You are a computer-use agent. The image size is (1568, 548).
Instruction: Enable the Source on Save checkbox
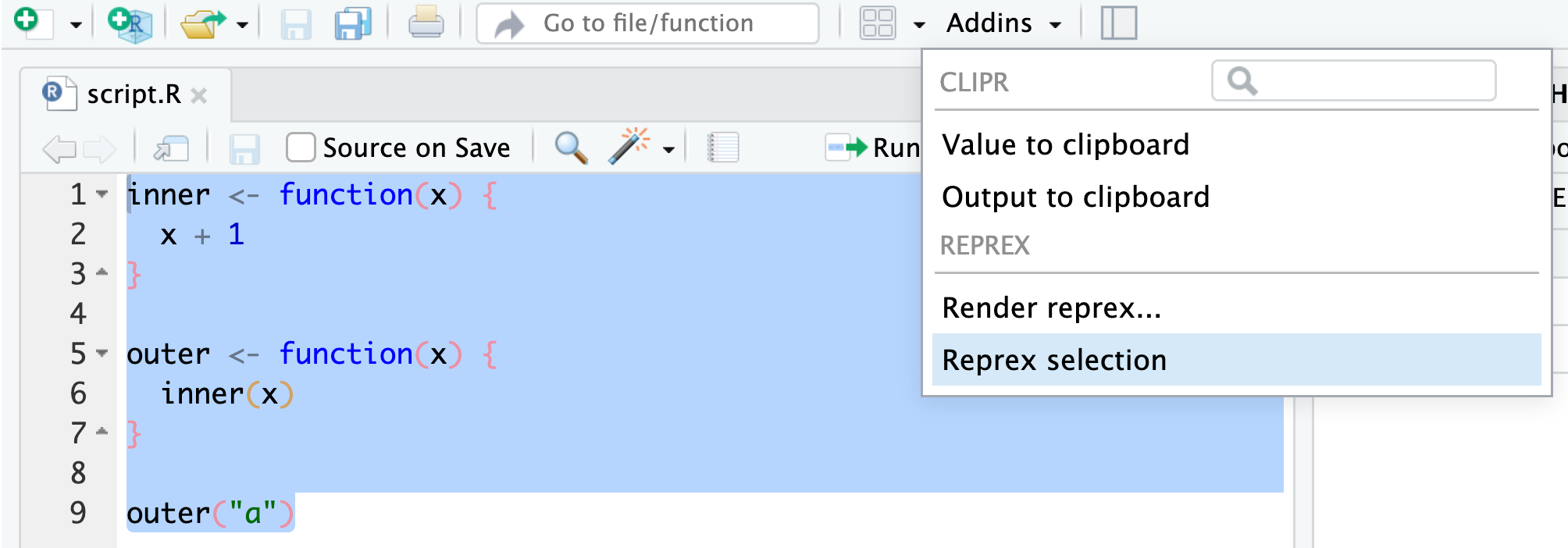pyautogui.click(x=301, y=147)
